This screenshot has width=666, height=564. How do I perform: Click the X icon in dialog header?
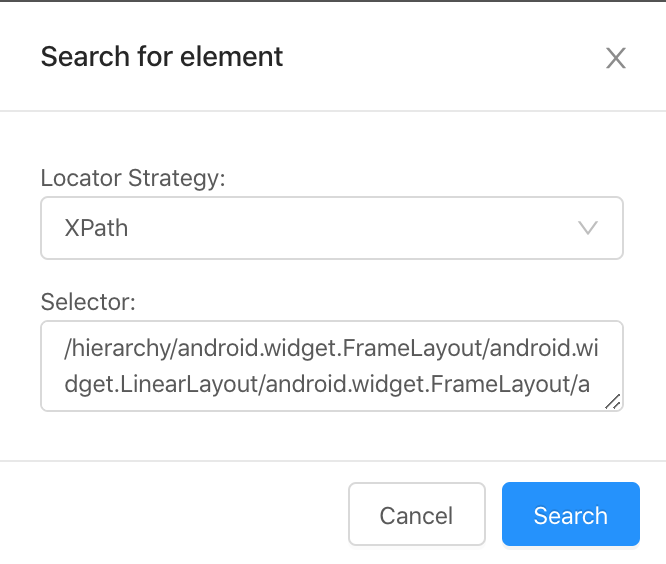pyautogui.click(x=616, y=58)
